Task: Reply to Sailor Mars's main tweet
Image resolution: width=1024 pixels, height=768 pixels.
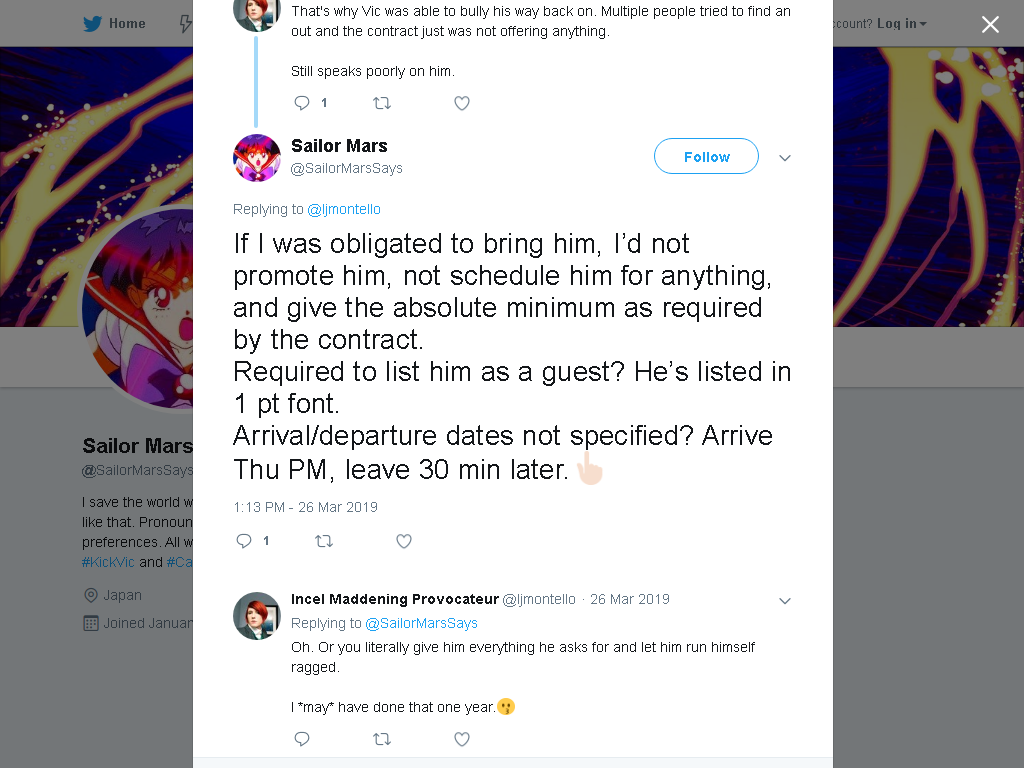Action: coord(244,541)
